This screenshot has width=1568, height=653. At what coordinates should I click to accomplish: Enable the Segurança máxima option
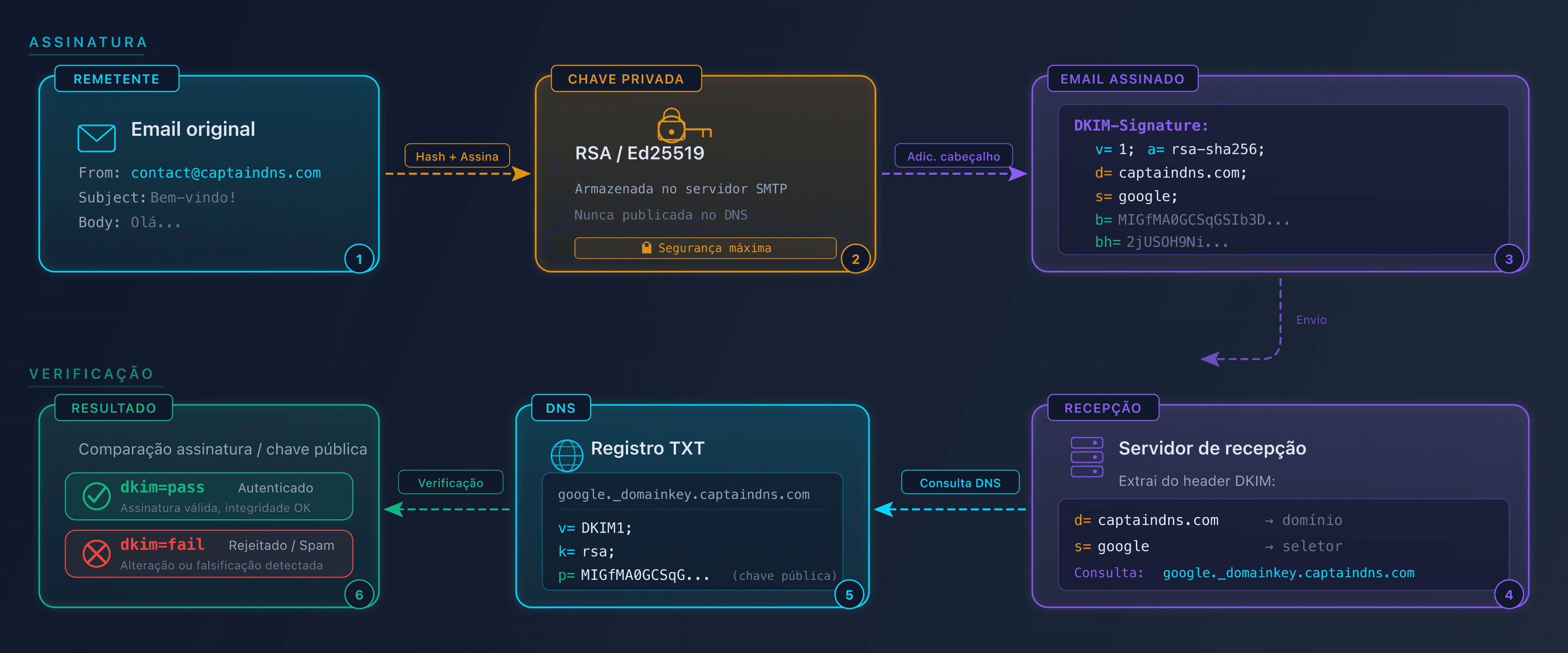coord(706,248)
